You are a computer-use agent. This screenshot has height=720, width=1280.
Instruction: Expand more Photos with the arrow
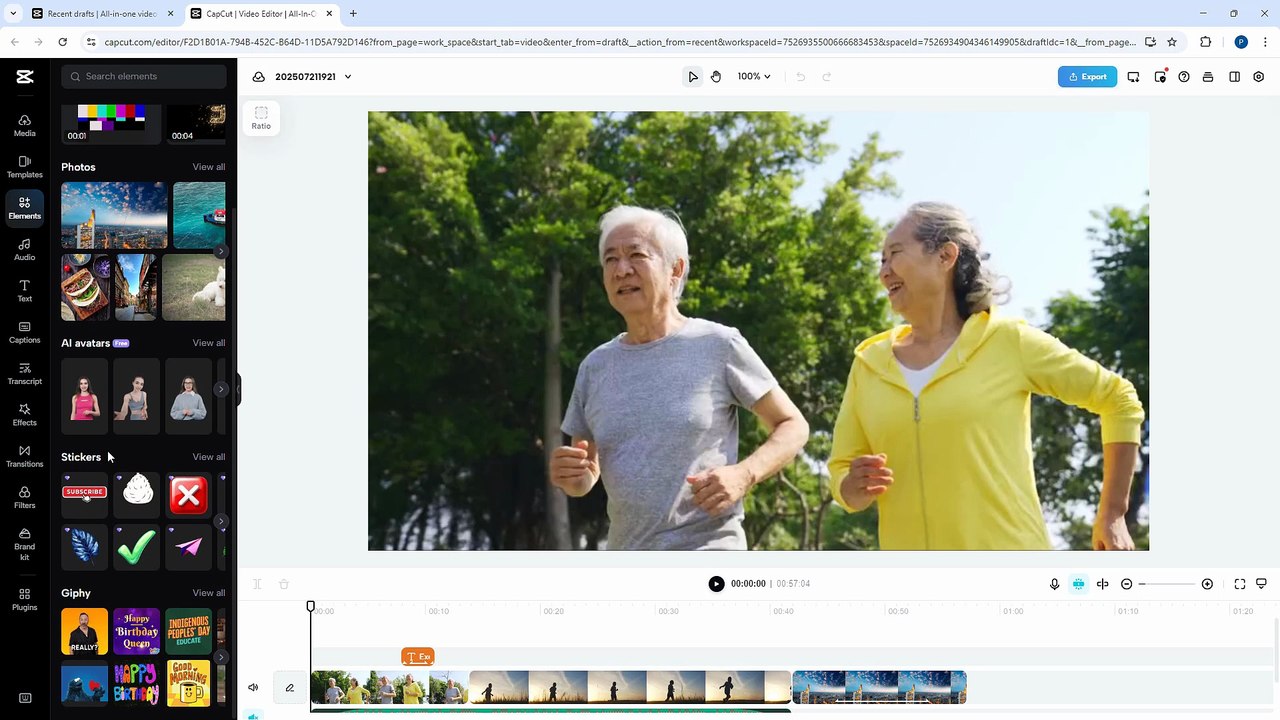(221, 251)
